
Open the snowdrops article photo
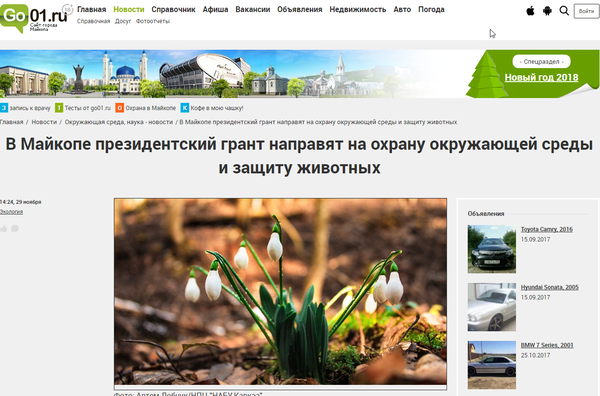280,292
